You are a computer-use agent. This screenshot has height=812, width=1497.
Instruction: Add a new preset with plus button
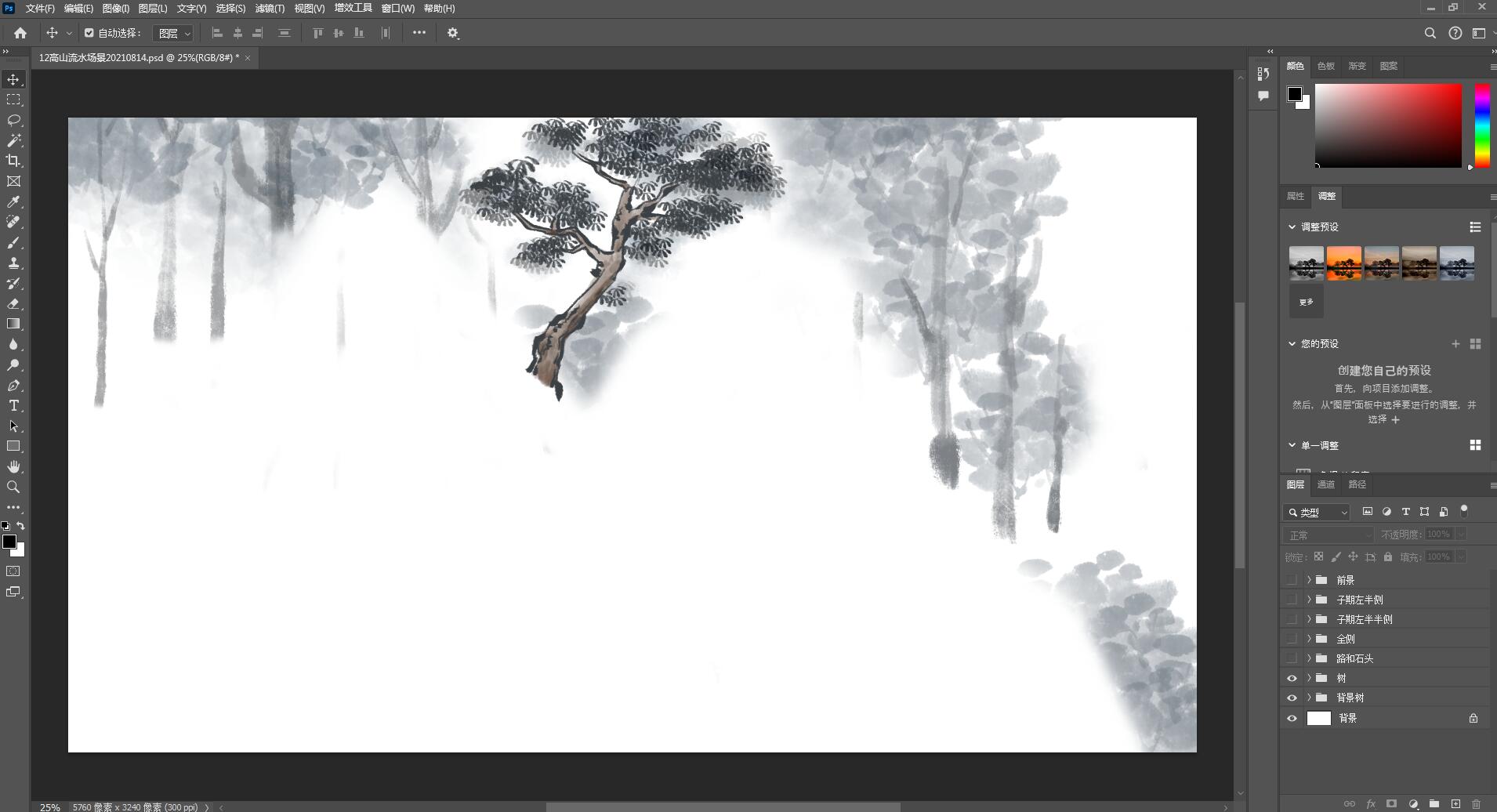coord(1455,343)
